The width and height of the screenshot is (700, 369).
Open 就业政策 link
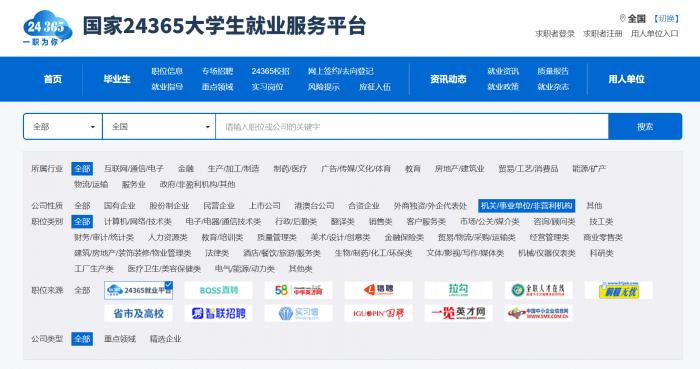[x=503, y=87]
